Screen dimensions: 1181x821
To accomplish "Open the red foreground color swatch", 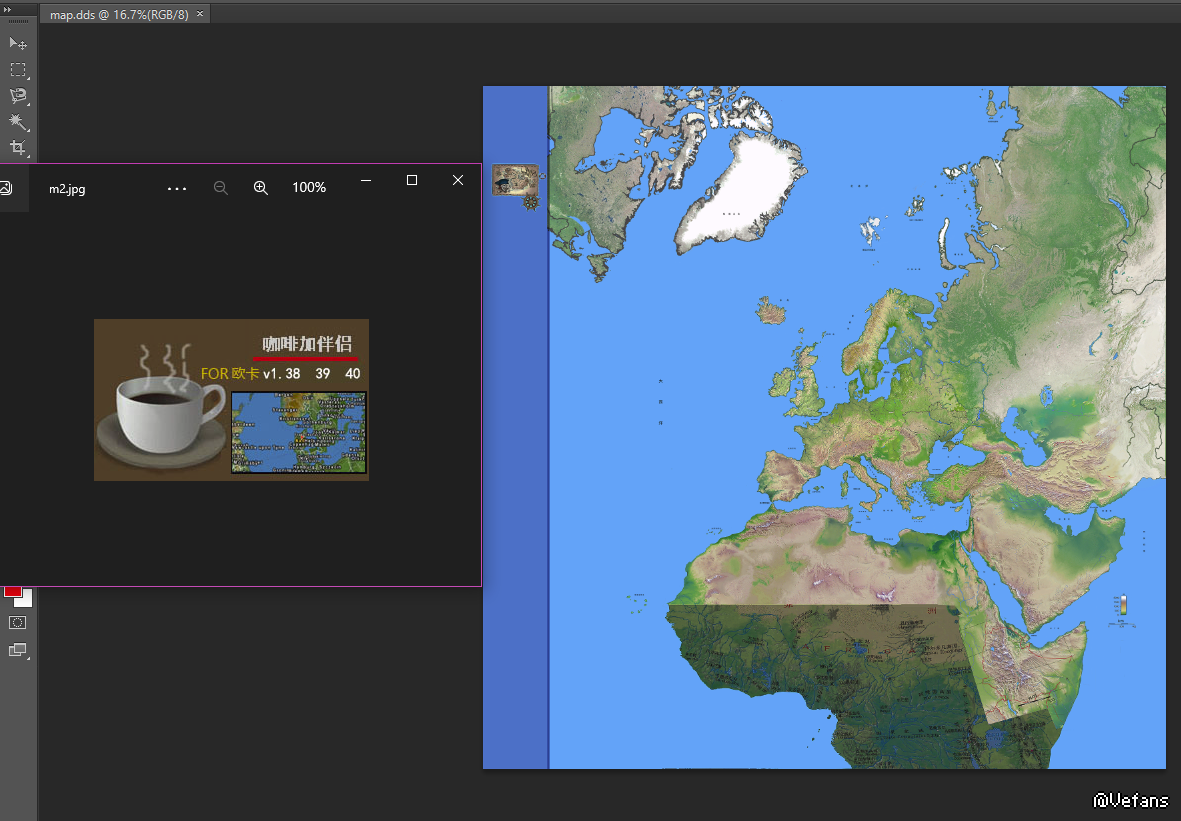I will point(12,591).
